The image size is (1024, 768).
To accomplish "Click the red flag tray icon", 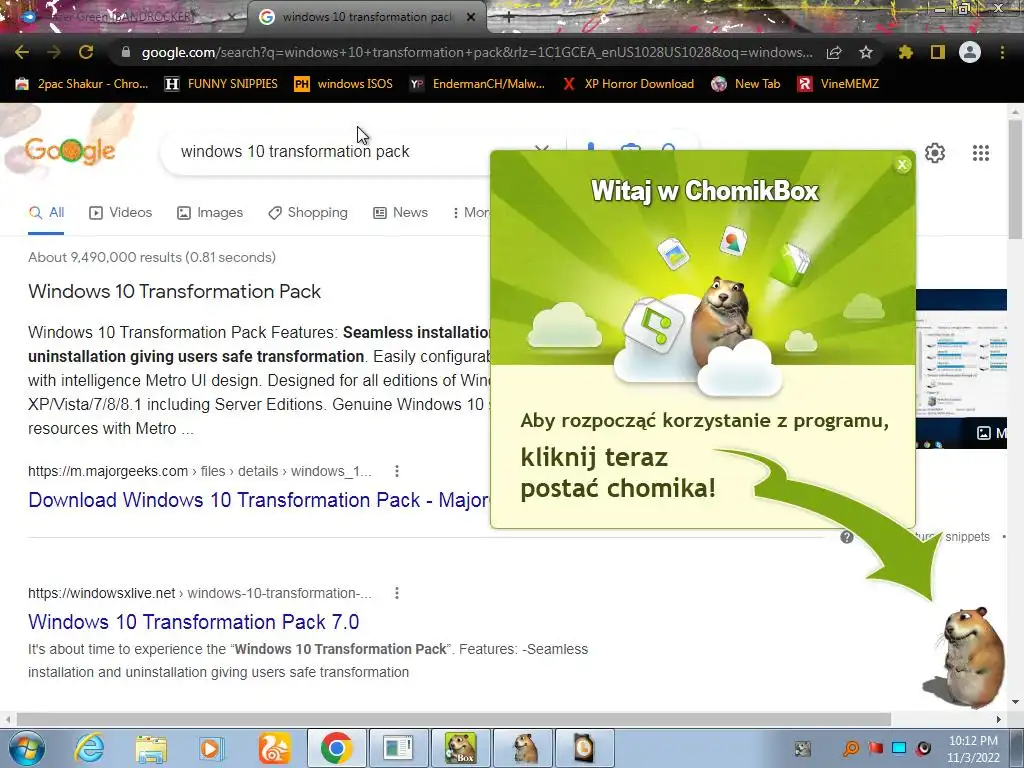I will click(875, 748).
